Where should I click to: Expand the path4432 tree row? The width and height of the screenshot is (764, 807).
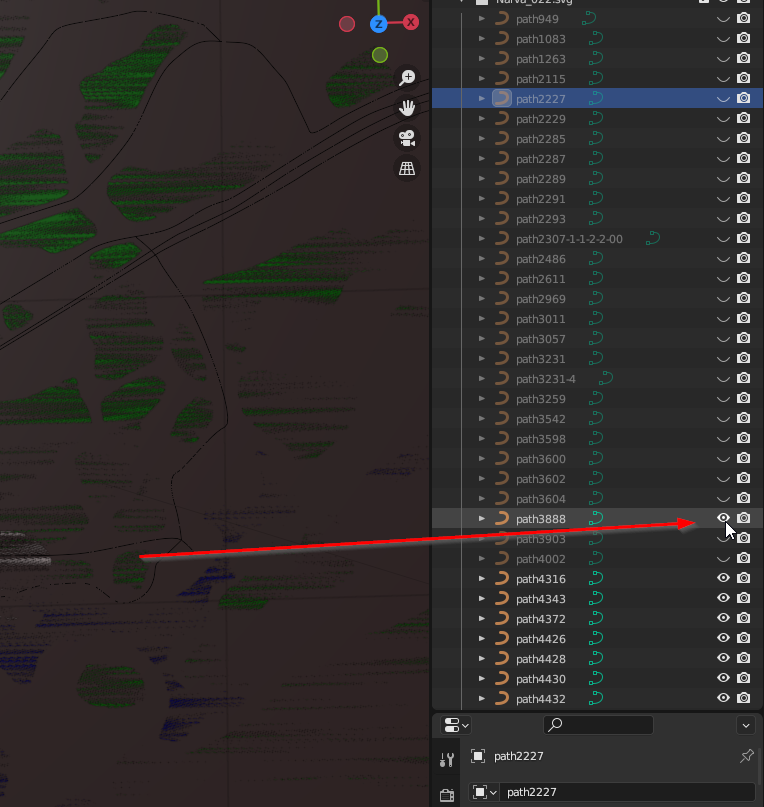(x=482, y=699)
